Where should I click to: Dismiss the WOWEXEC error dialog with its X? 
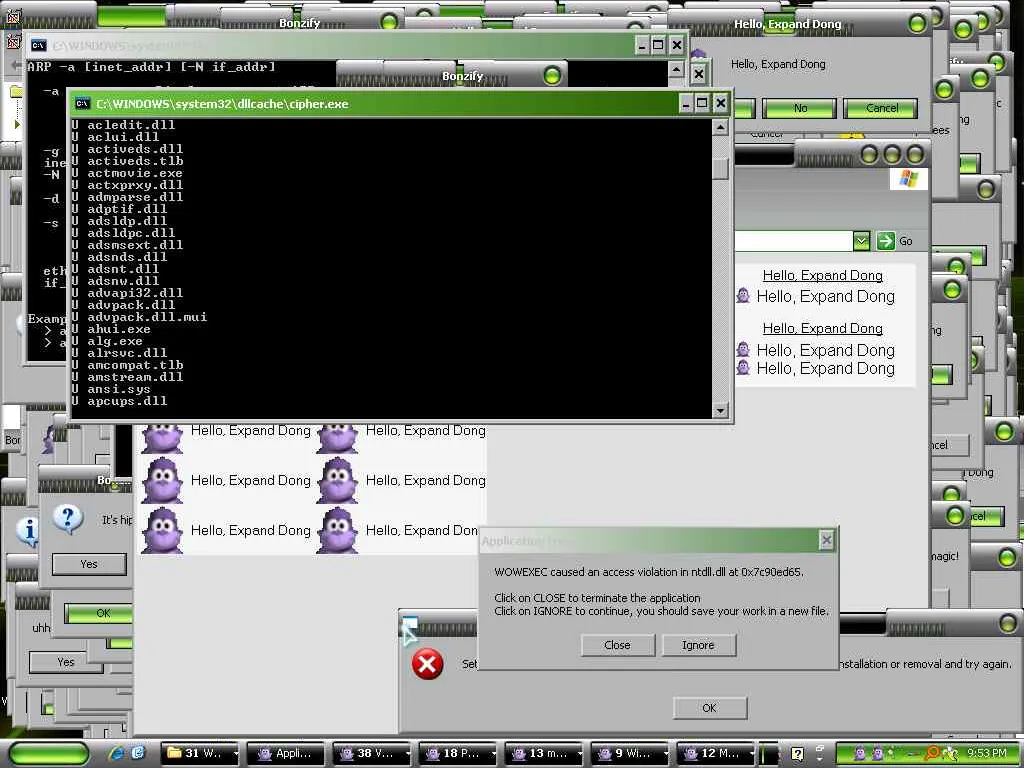click(826, 540)
